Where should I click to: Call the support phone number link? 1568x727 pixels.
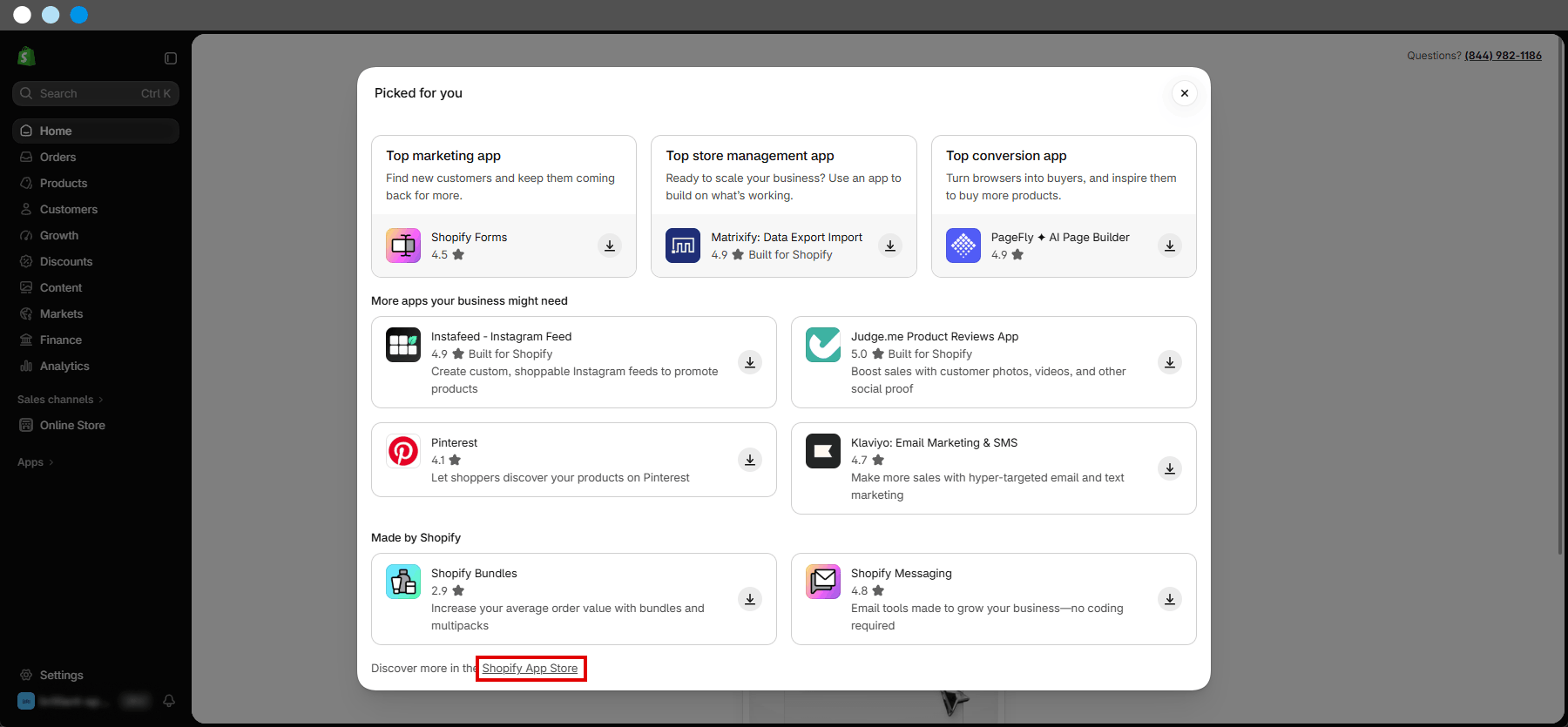1503,56
